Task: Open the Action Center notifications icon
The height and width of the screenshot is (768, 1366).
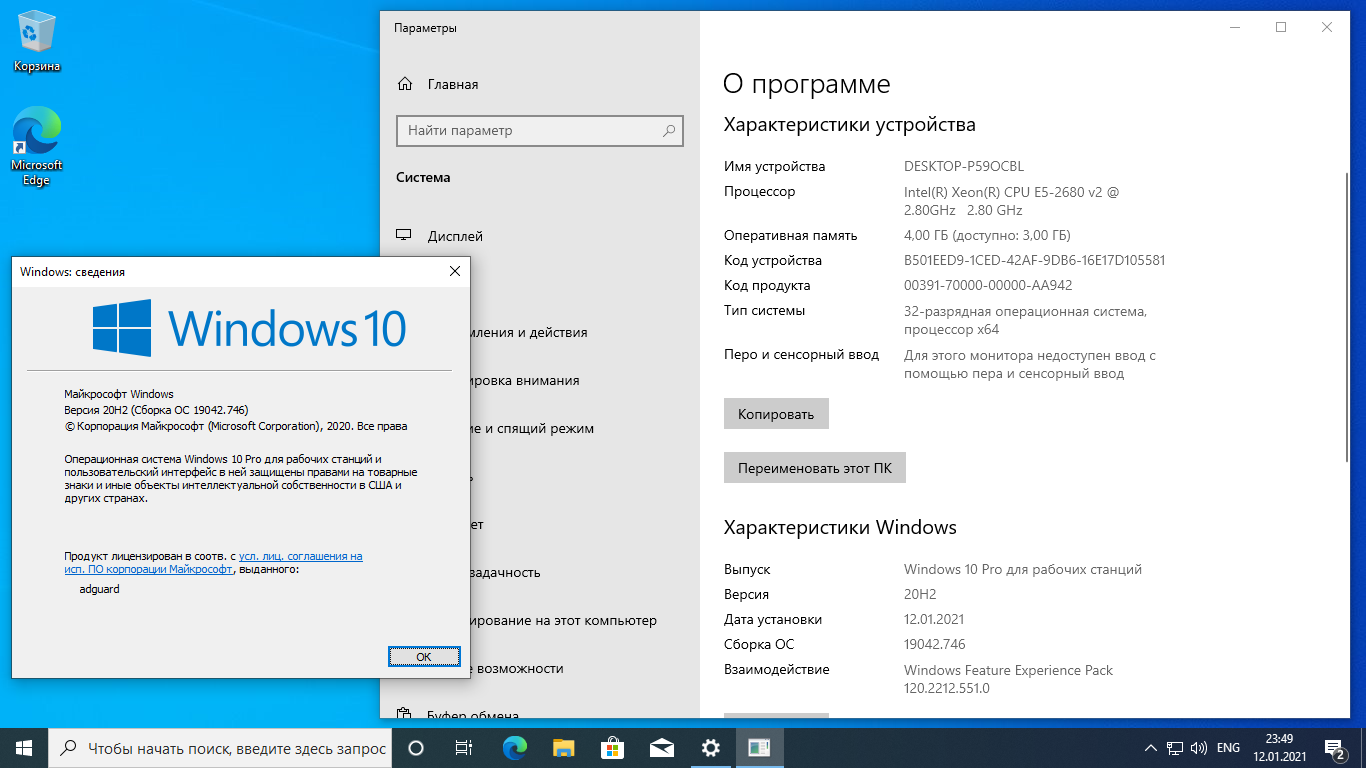Action: tap(1336, 748)
